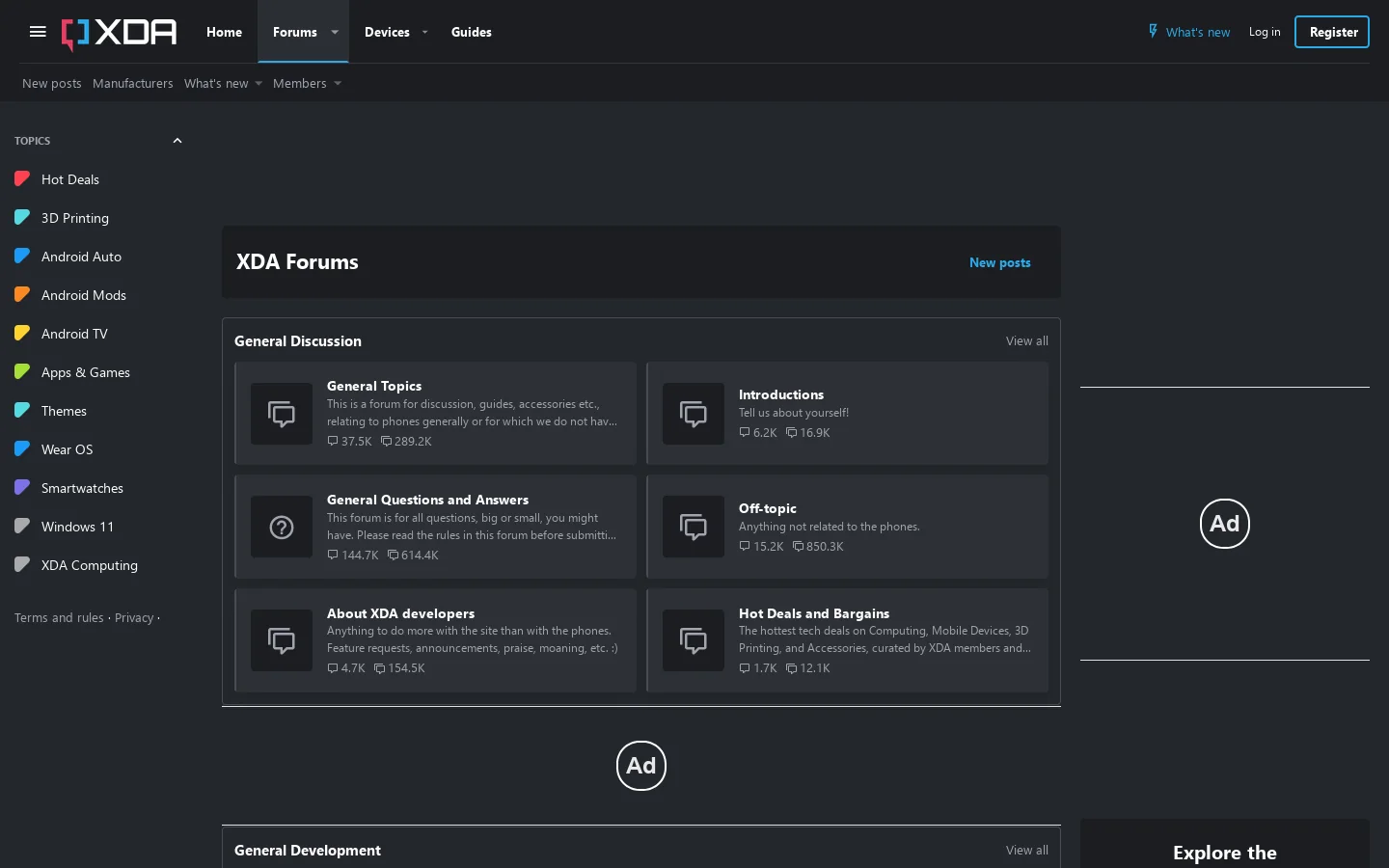Open General Questions and Answers forum

(x=427, y=500)
